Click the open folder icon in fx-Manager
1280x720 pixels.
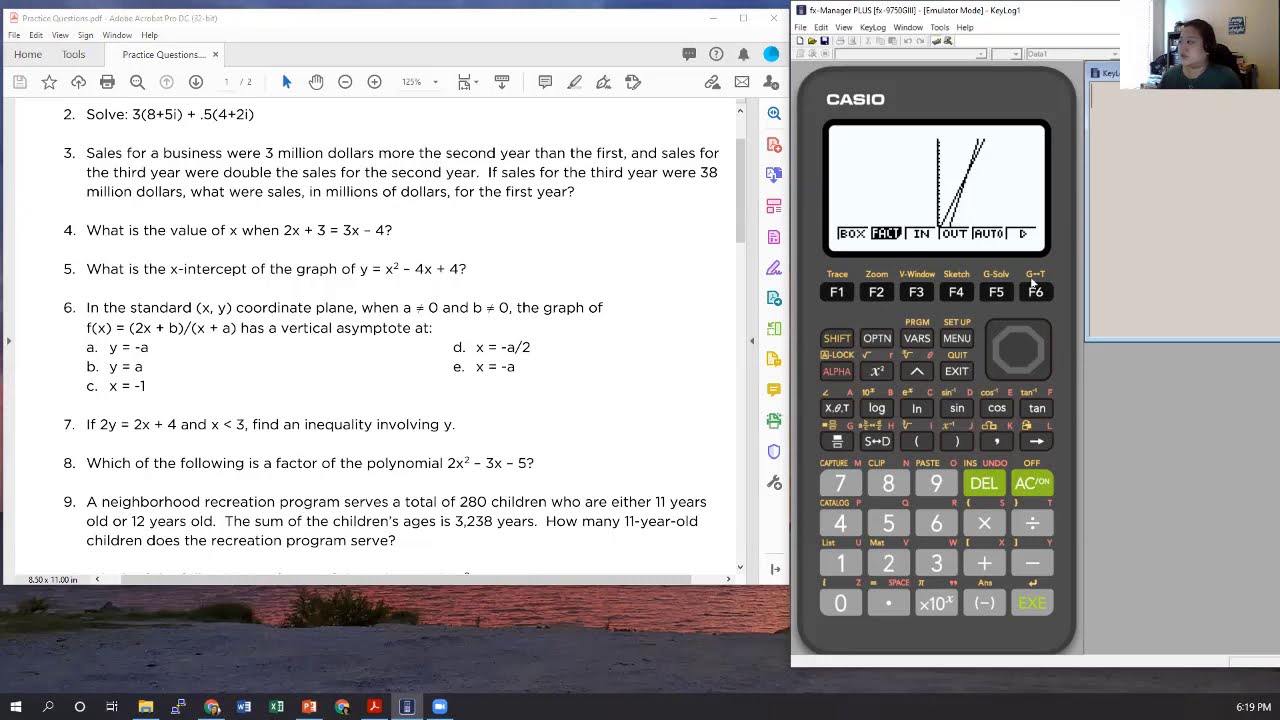point(812,41)
